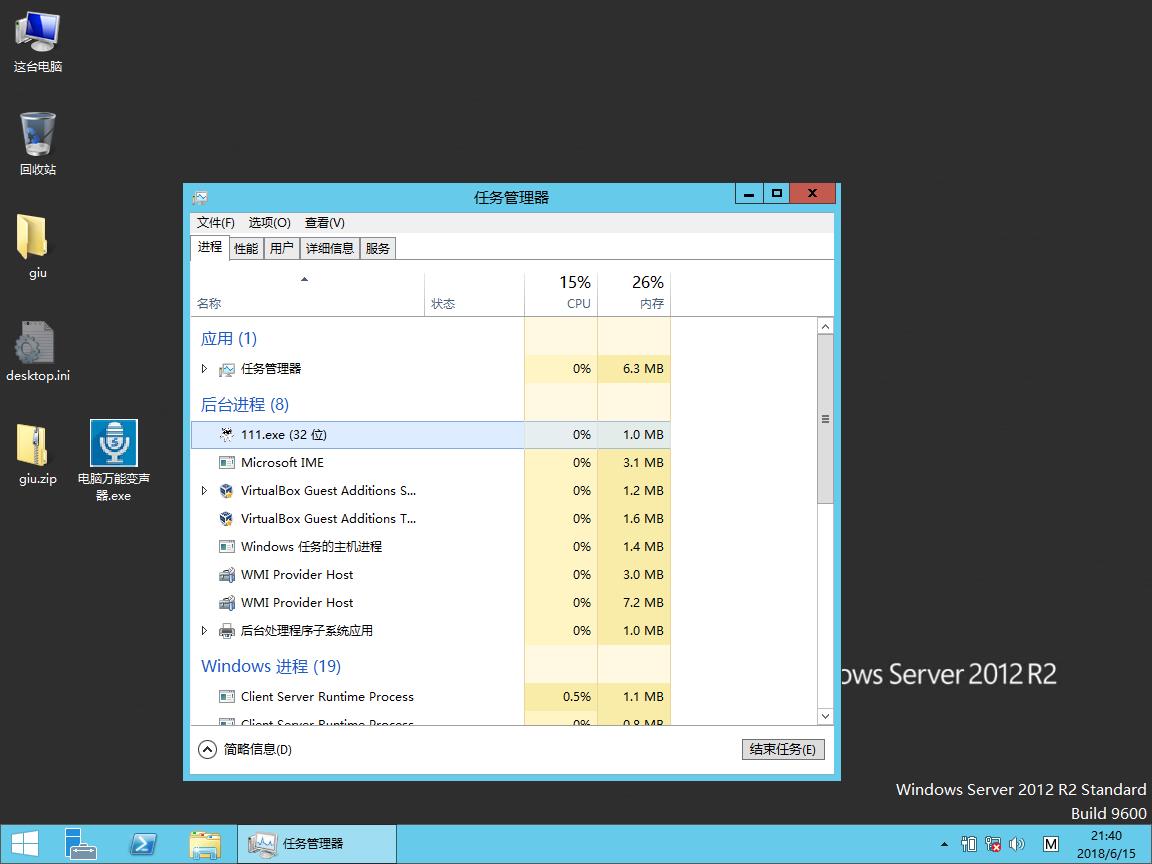The height and width of the screenshot is (864, 1152).
Task: Click Windows 任务的主机进程 row text
Action: (x=312, y=547)
